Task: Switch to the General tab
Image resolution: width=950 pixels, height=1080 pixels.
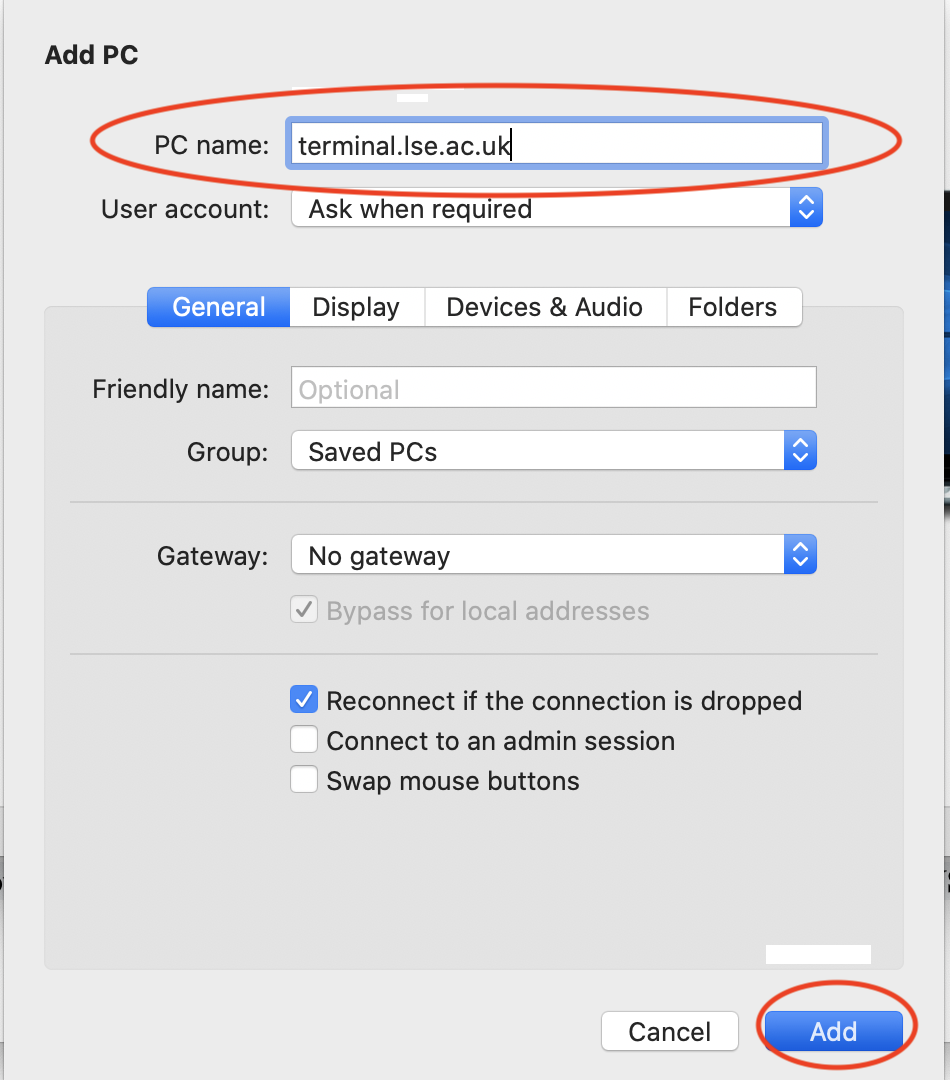Action: click(x=219, y=307)
